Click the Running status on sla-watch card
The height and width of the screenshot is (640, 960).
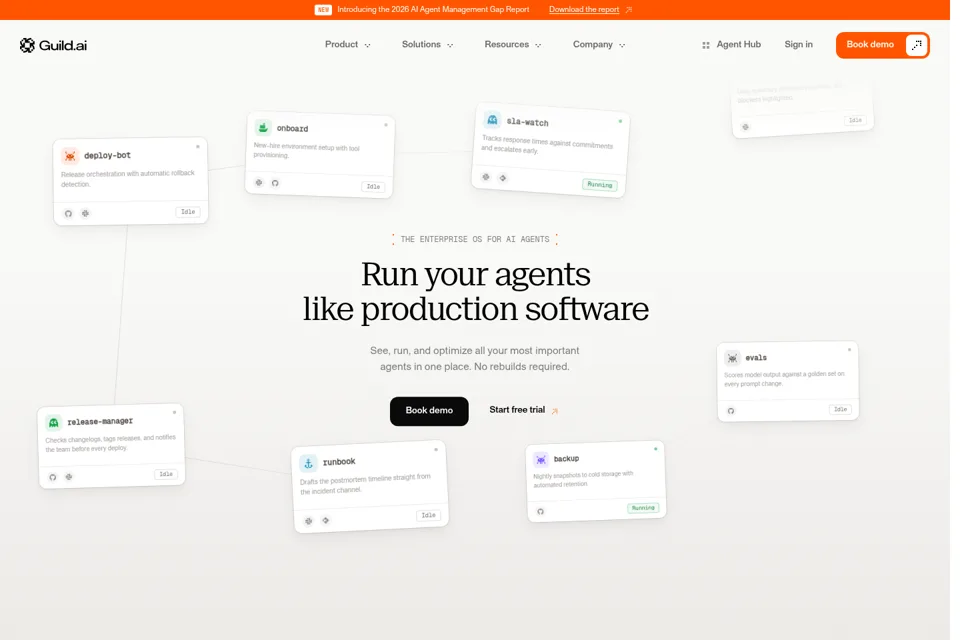pyautogui.click(x=599, y=185)
